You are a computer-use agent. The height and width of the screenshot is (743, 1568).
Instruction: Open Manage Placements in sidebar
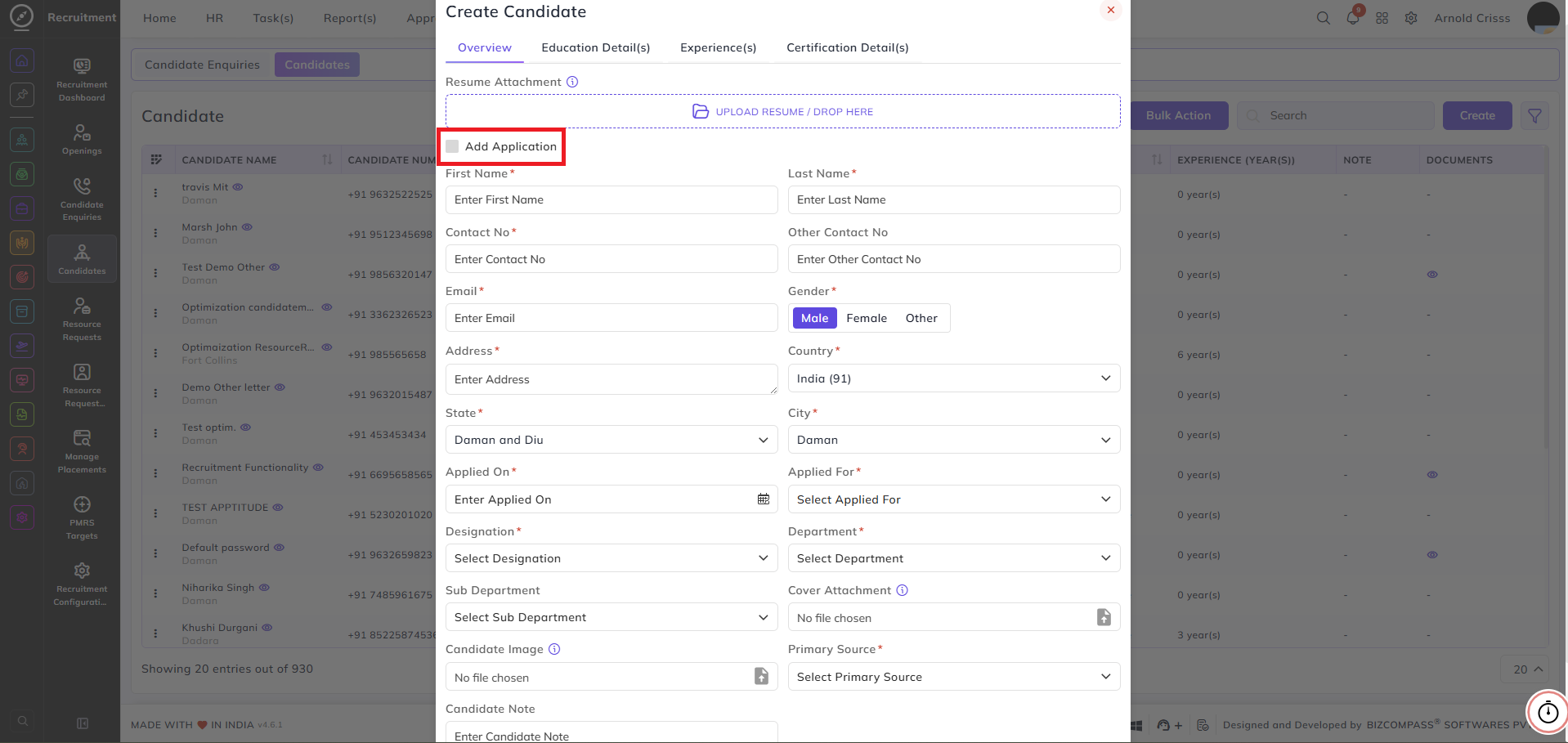82,451
